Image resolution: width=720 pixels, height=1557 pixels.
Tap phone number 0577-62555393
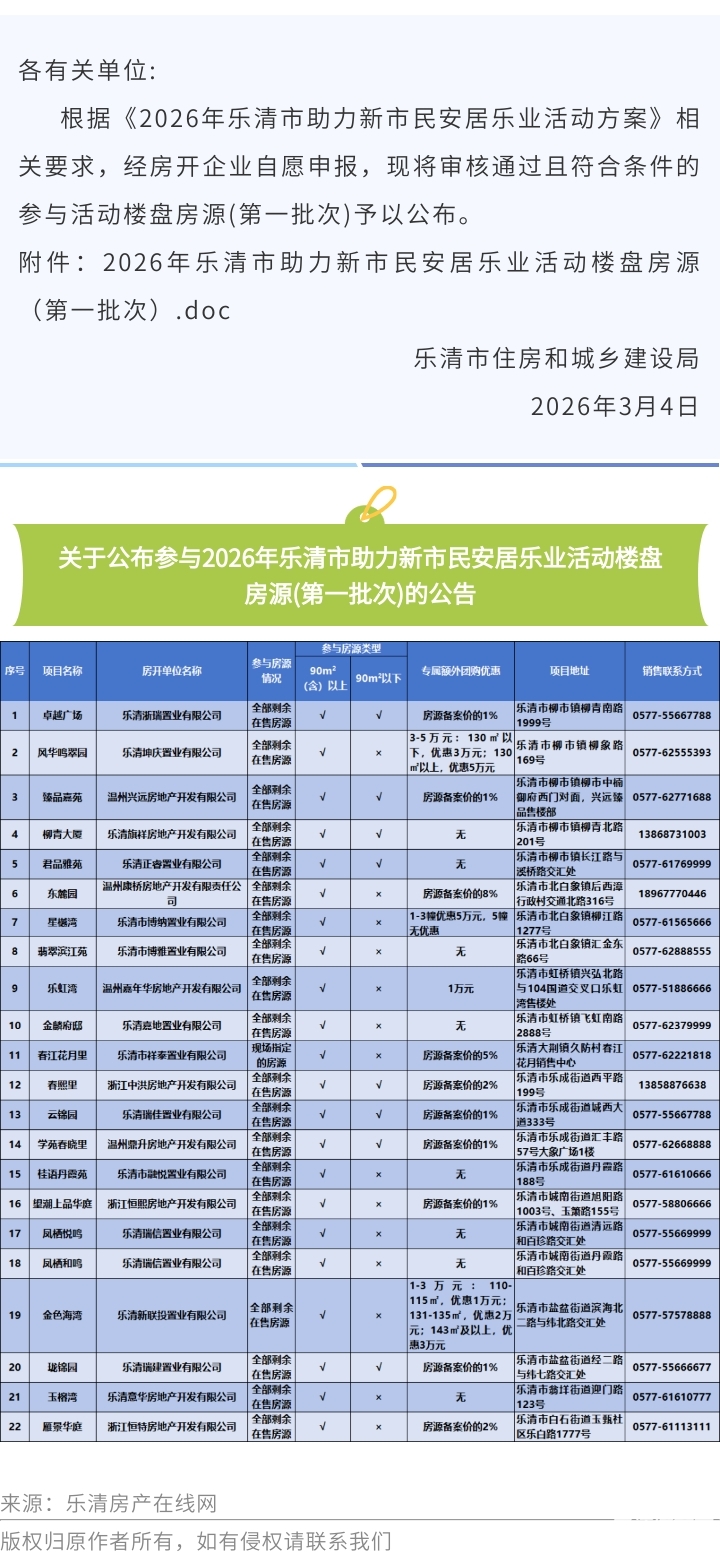(672, 752)
